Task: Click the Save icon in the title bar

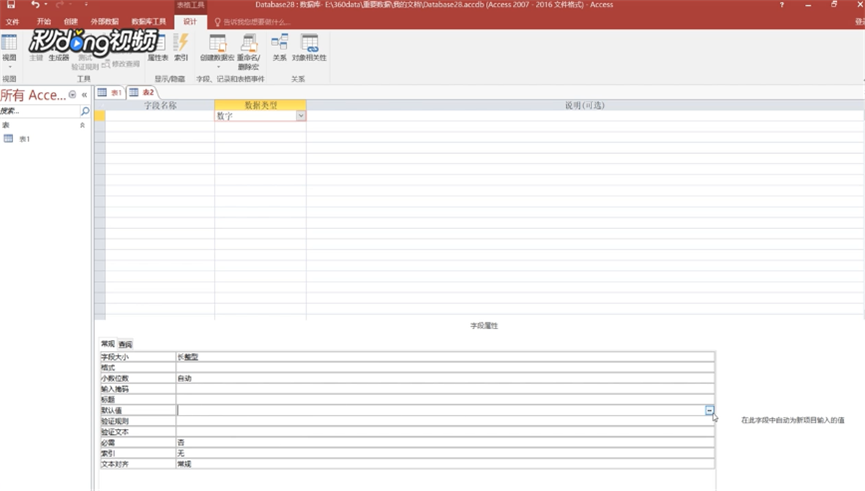Action: click(10, 4)
